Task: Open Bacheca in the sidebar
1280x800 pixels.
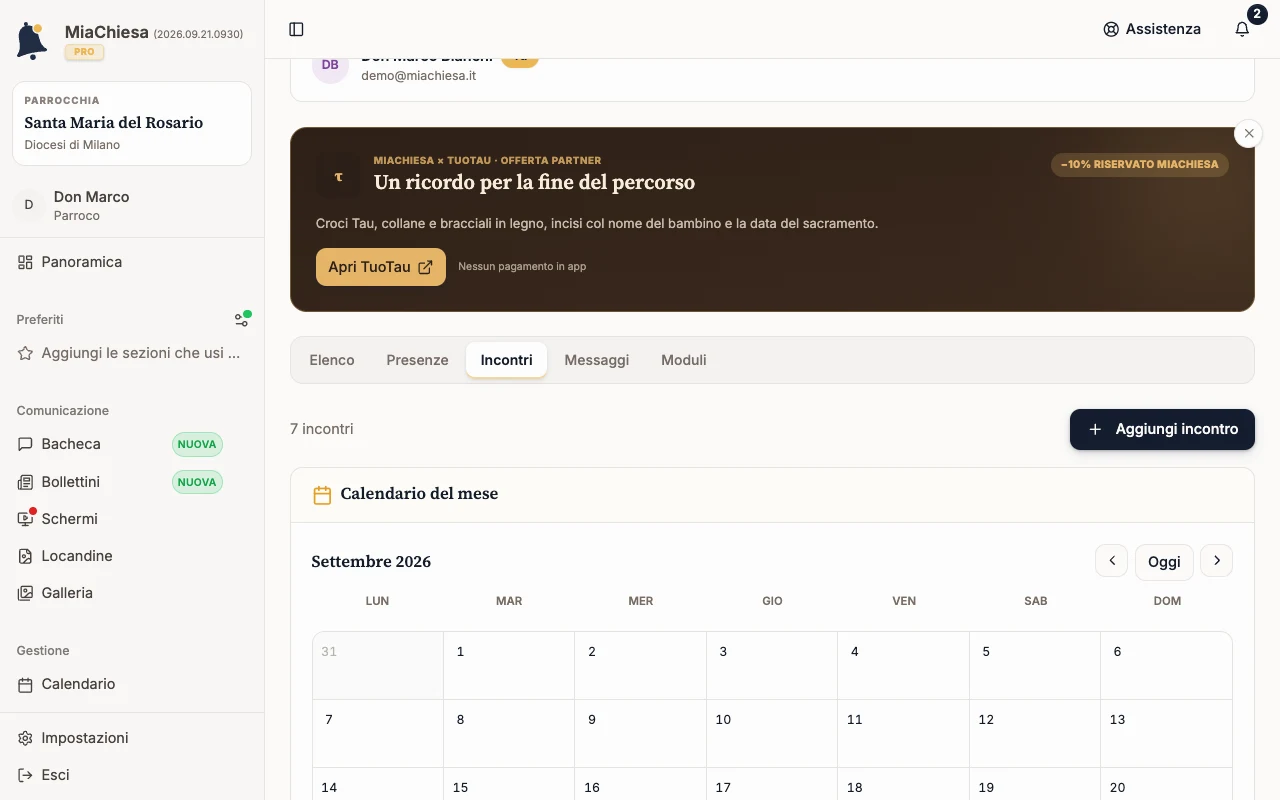Action: tap(132, 444)
